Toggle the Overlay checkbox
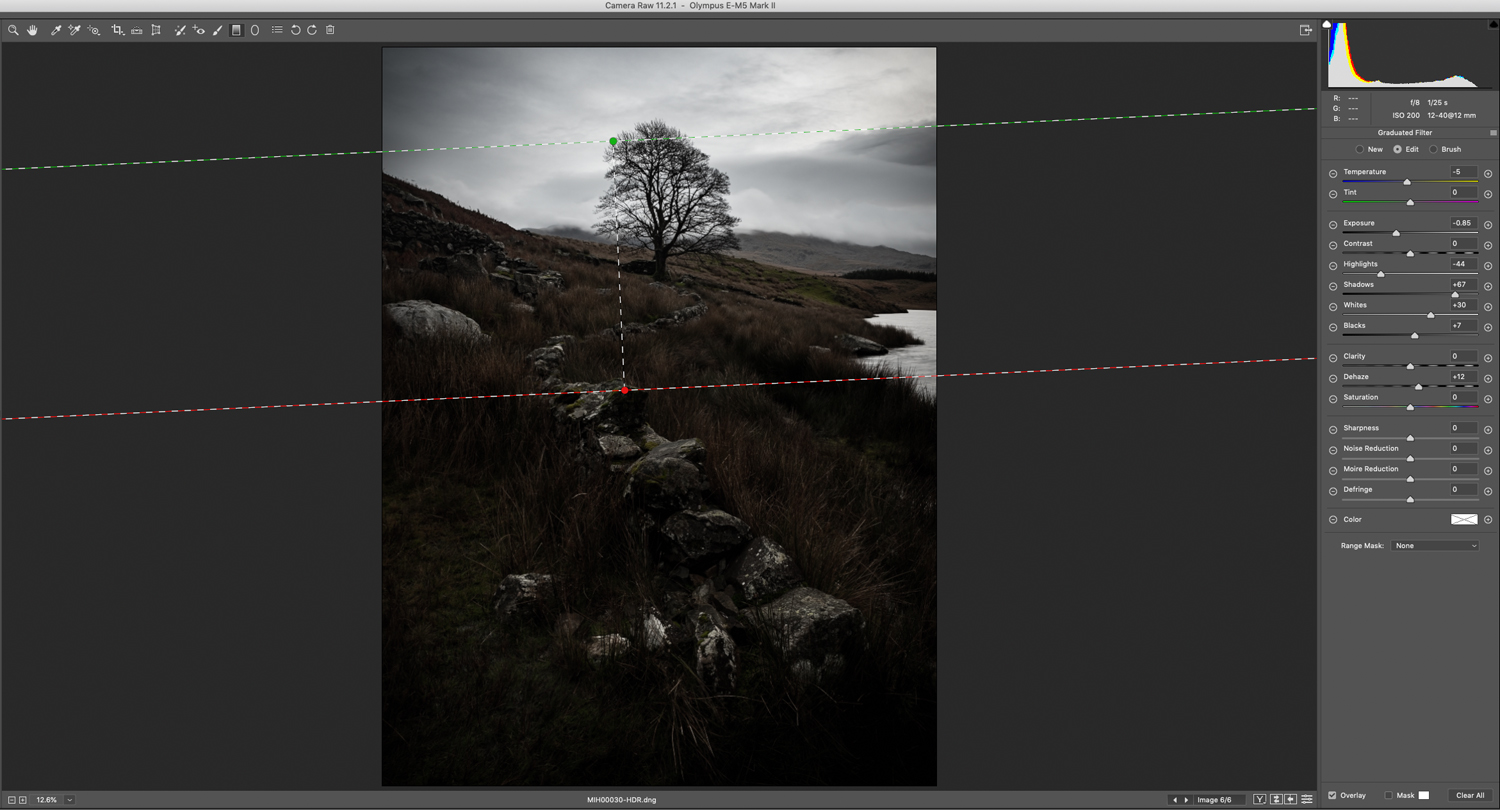Image resolution: width=1500 pixels, height=810 pixels. pyautogui.click(x=1332, y=796)
